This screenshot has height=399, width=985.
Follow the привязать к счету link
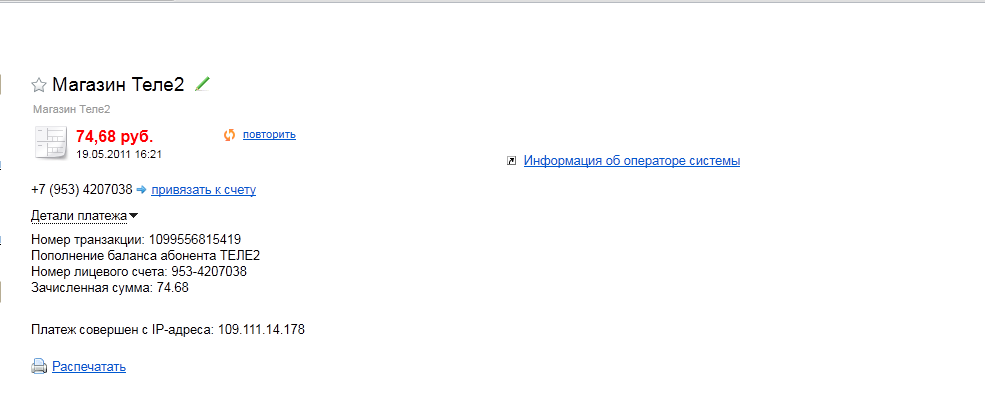tap(203, 190)
